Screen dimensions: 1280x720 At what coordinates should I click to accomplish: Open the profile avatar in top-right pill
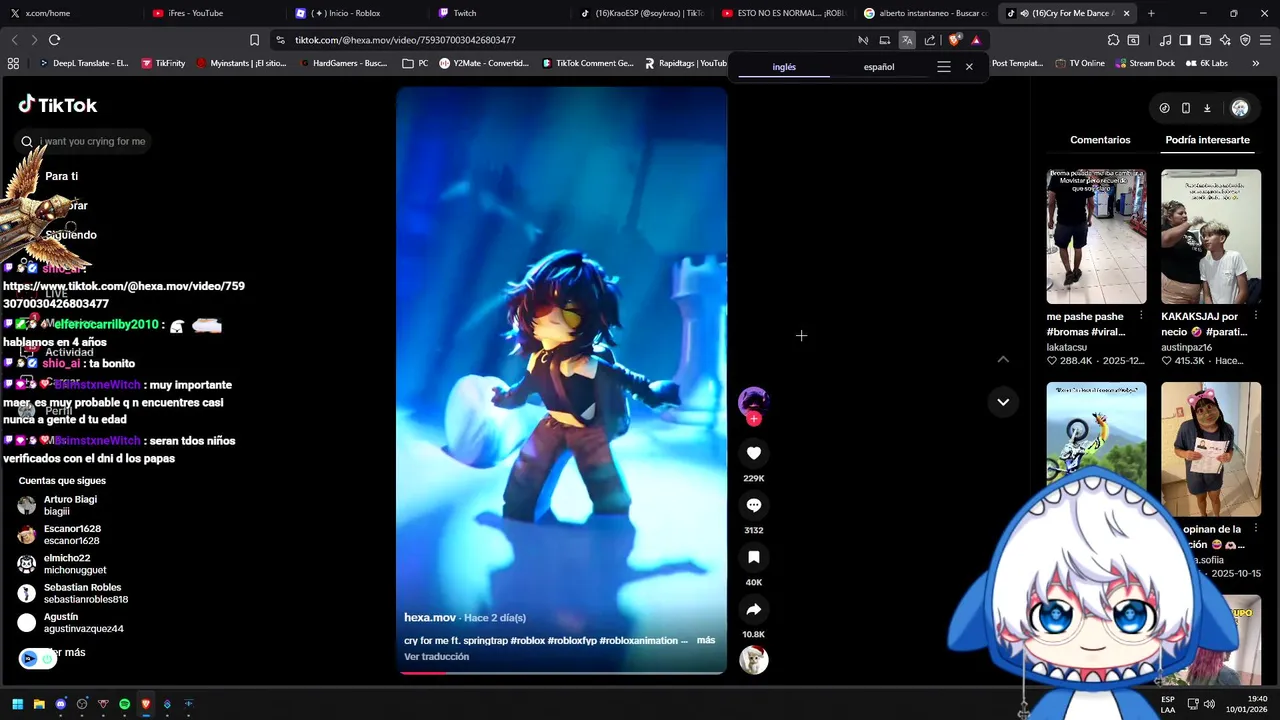[x=1240, y=108]
